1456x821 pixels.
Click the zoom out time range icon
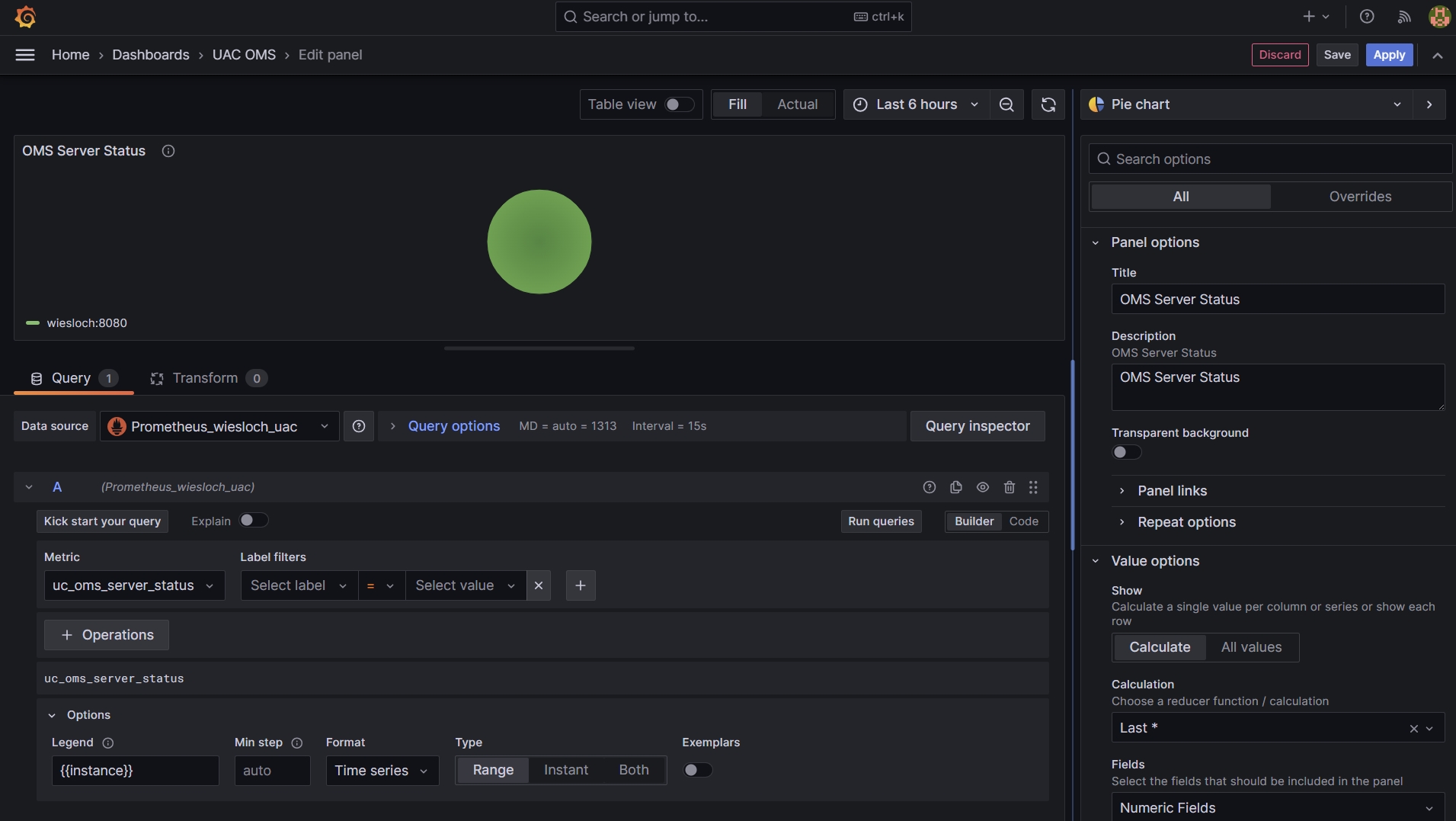(x=1006, y=104)
